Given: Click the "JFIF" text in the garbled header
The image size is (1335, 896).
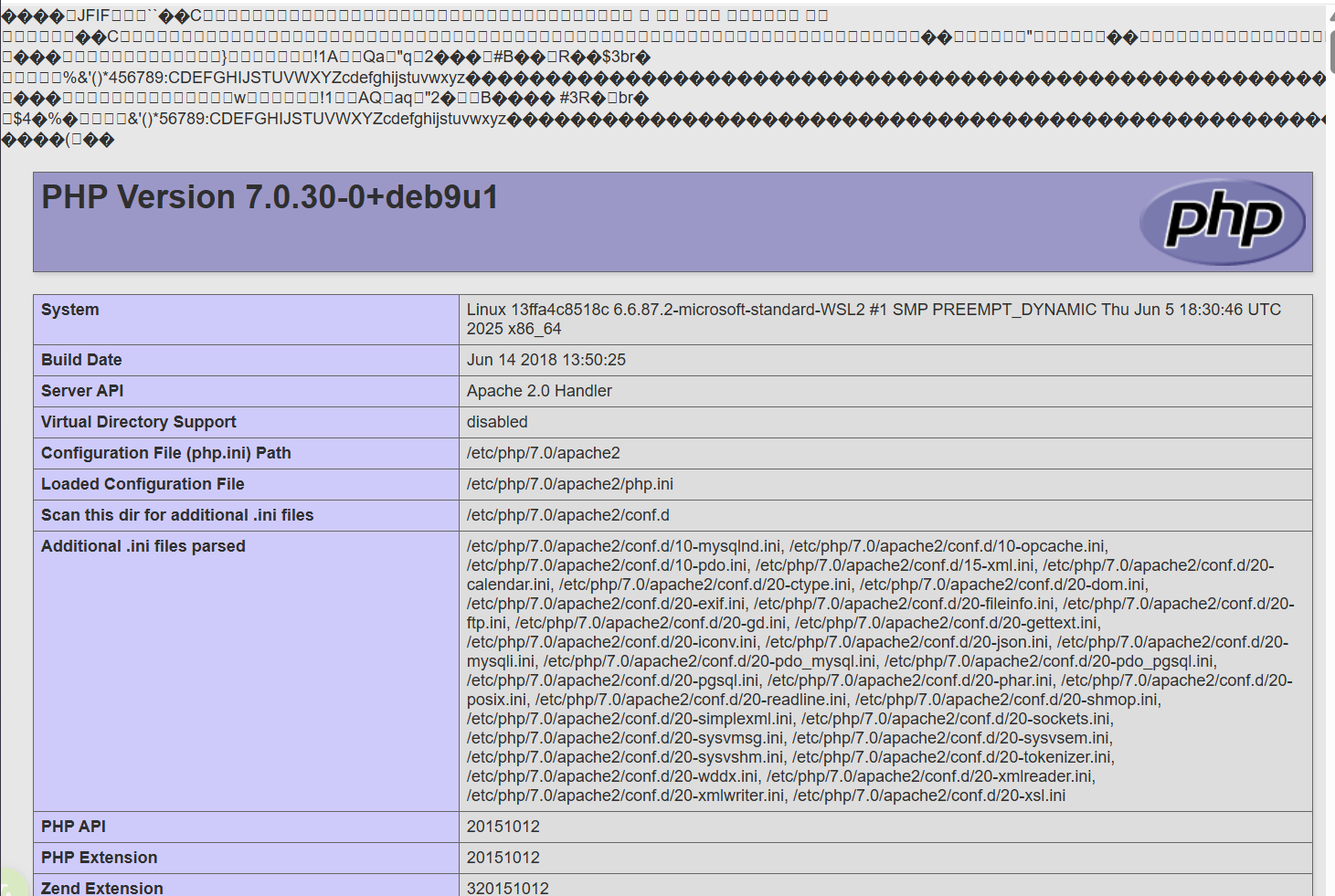Looking at the screenshot, I should tap(93, 15).
